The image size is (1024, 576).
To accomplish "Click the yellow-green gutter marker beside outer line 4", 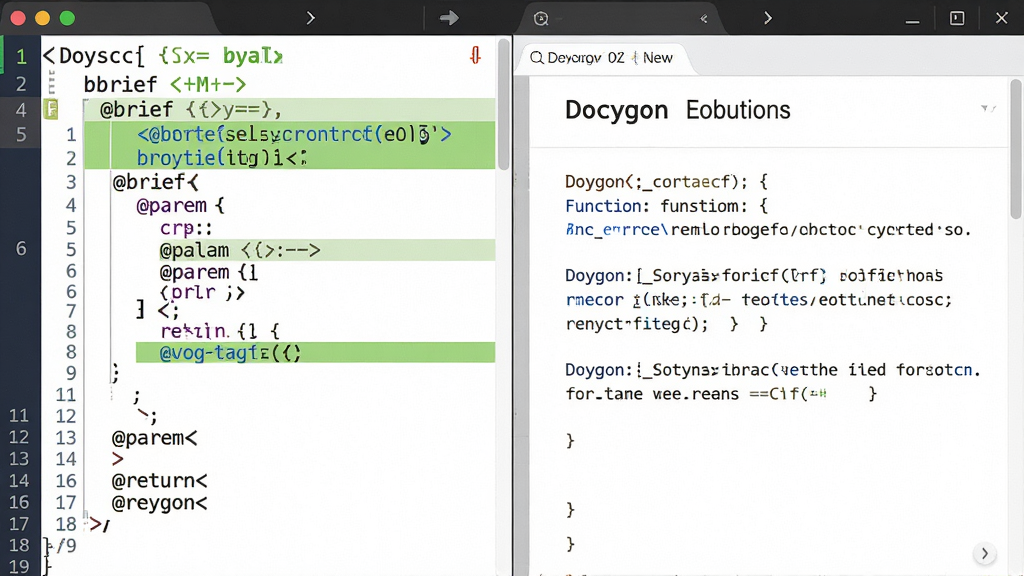I will [51, 109].
